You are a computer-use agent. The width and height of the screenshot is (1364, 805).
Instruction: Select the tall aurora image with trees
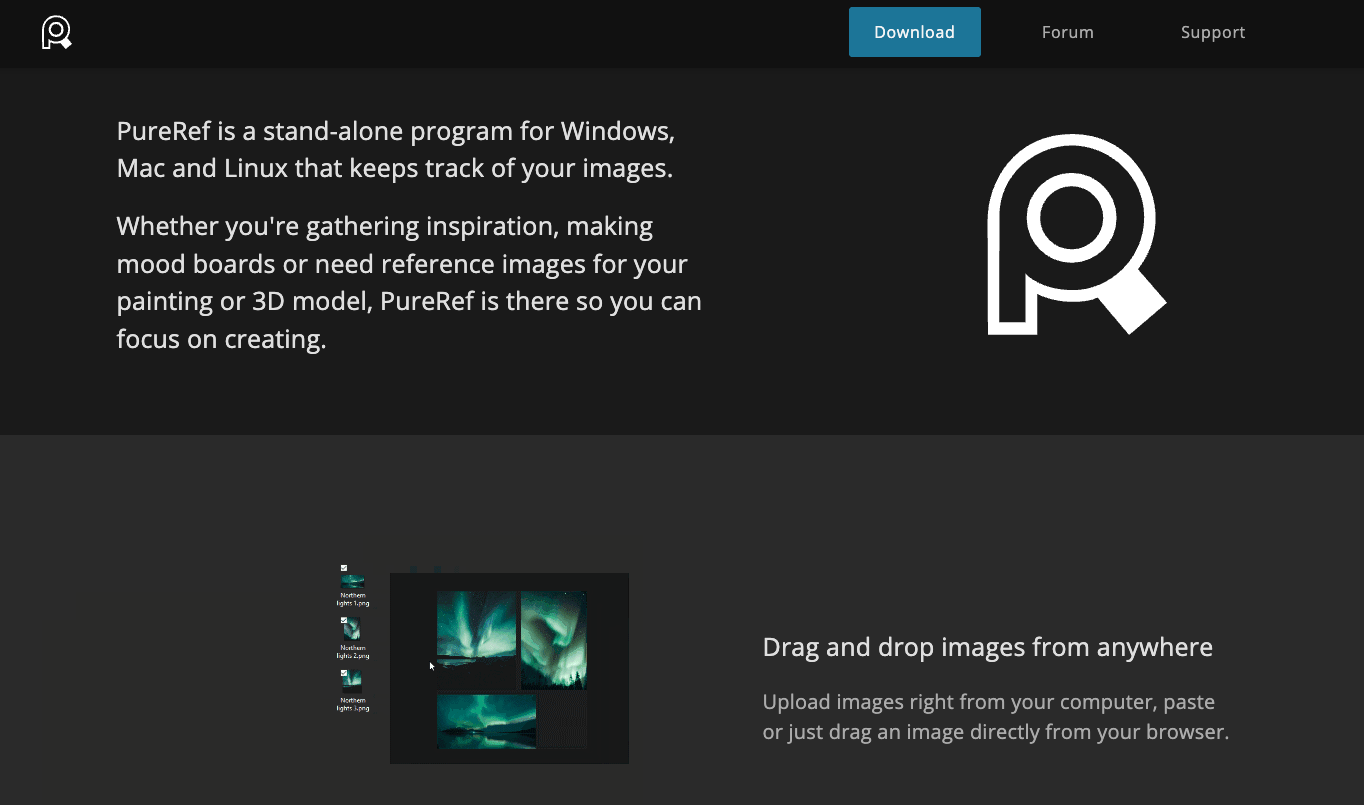click(554, 640)
